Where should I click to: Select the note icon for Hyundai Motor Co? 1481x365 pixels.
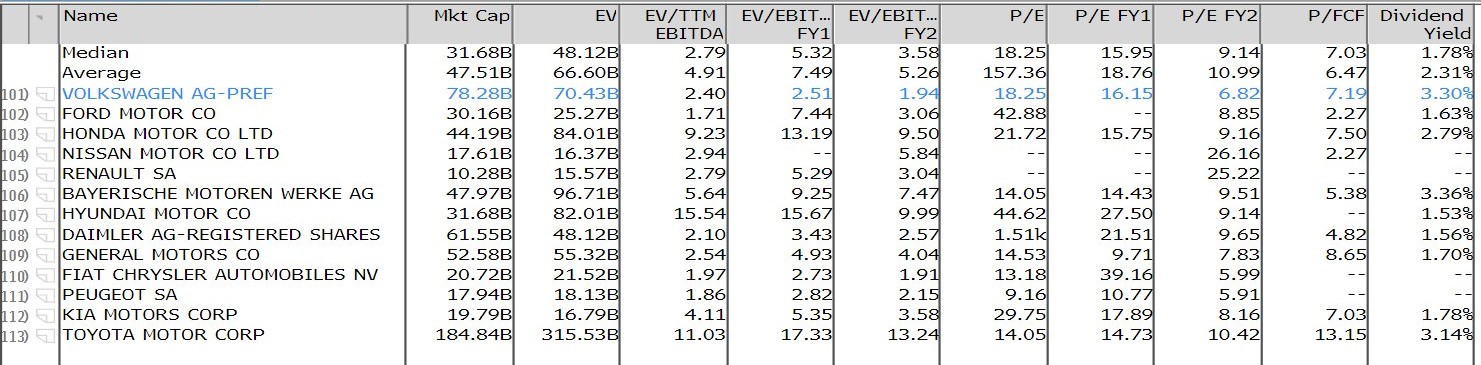[x=43, y=214]
